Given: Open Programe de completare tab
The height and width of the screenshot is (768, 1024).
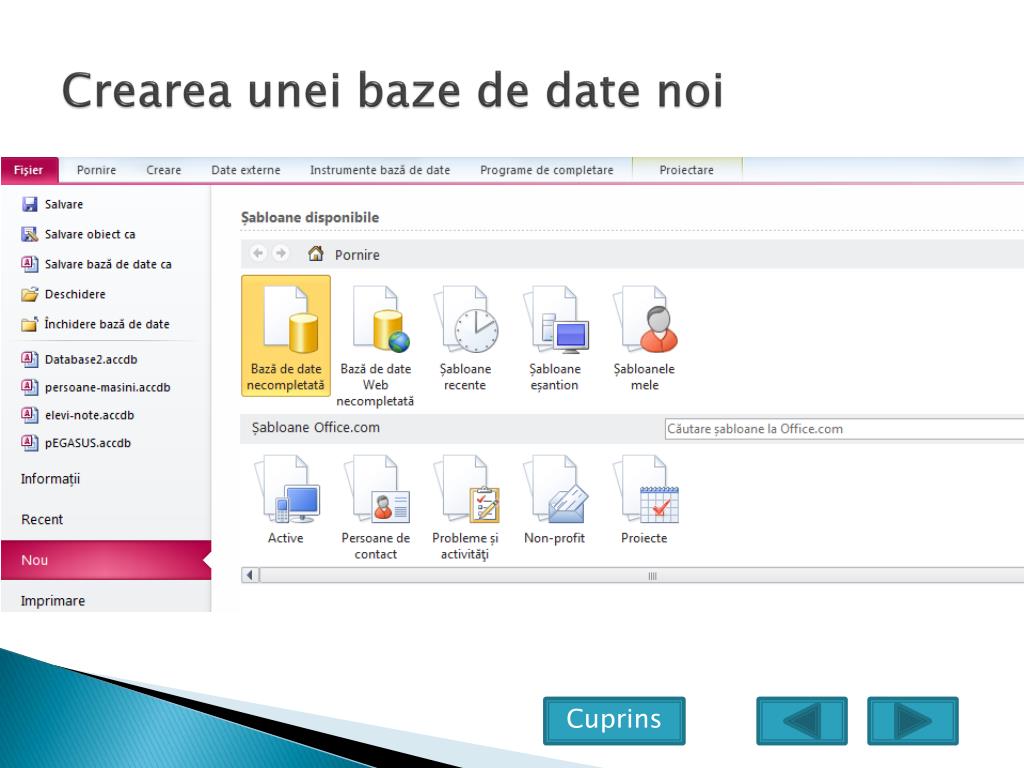Looking at the screenshot, I should tap(547, 170).
